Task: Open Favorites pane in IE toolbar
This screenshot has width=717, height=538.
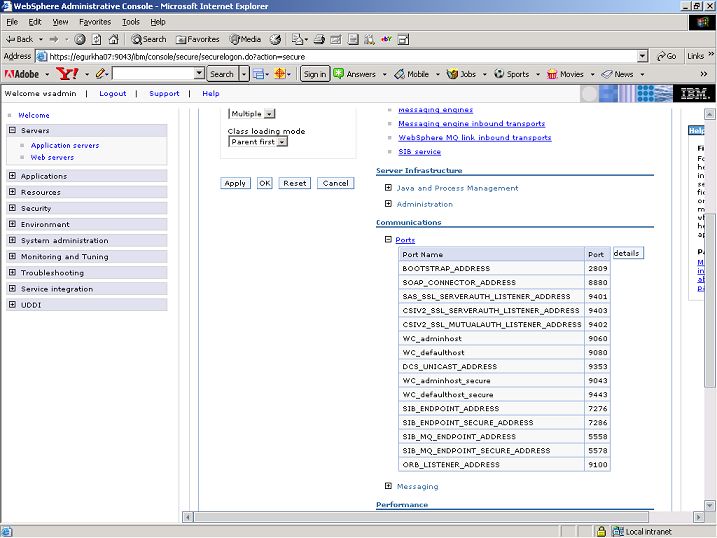Action: [x=198, y=39]
